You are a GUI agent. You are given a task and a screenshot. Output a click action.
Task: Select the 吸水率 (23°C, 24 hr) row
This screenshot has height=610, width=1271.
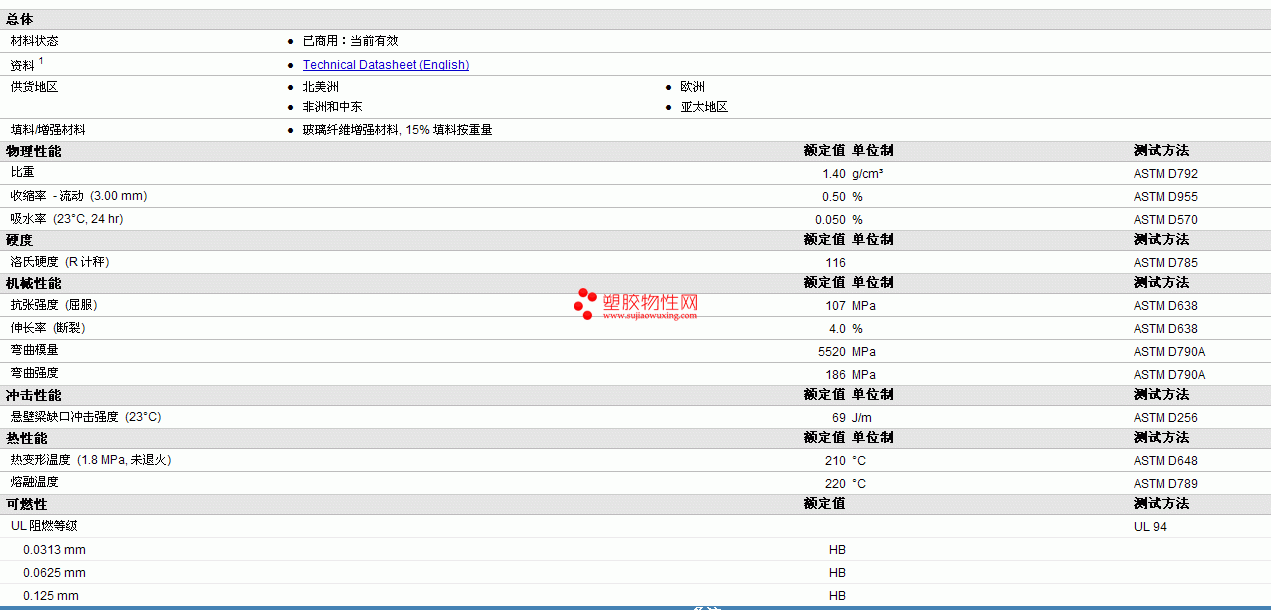tap(635, 219)
